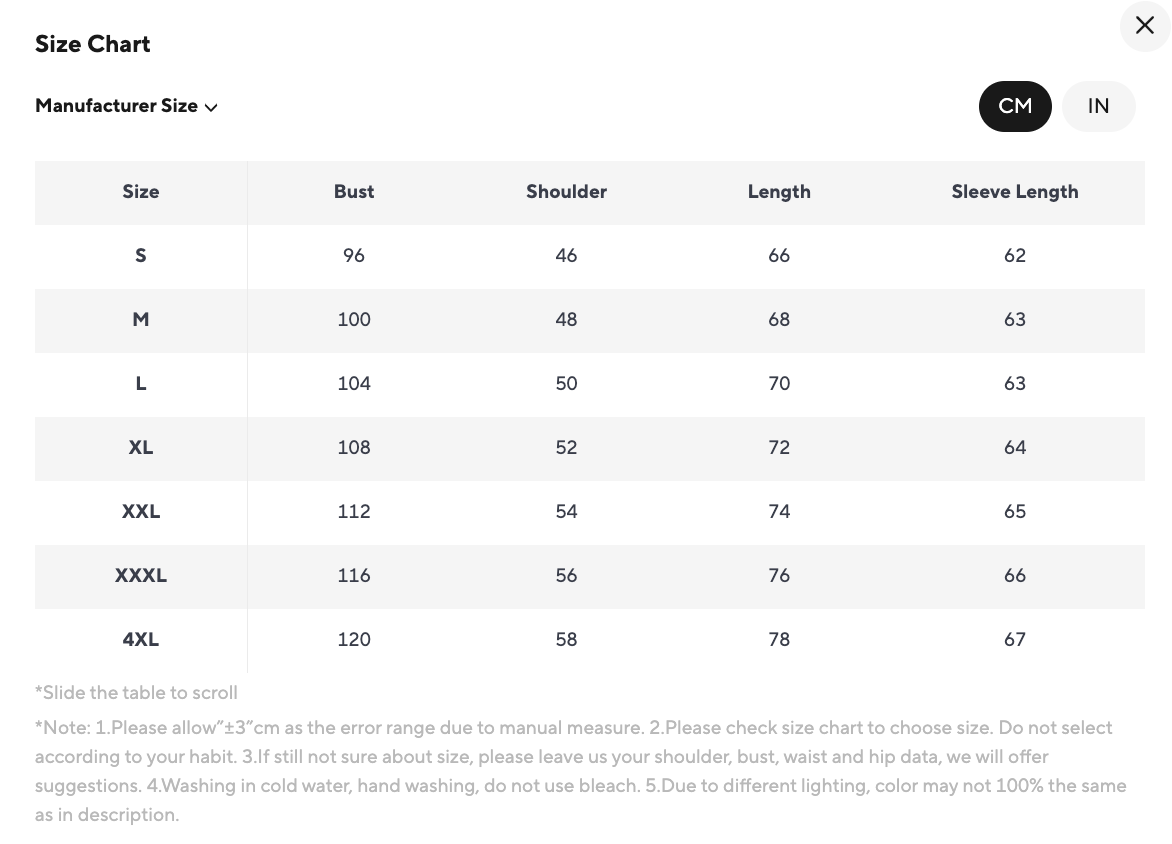The width and height of the screenshot is (1172, 844).
Task: Close the Size Chart dialog
Action: click(1145, 26)
